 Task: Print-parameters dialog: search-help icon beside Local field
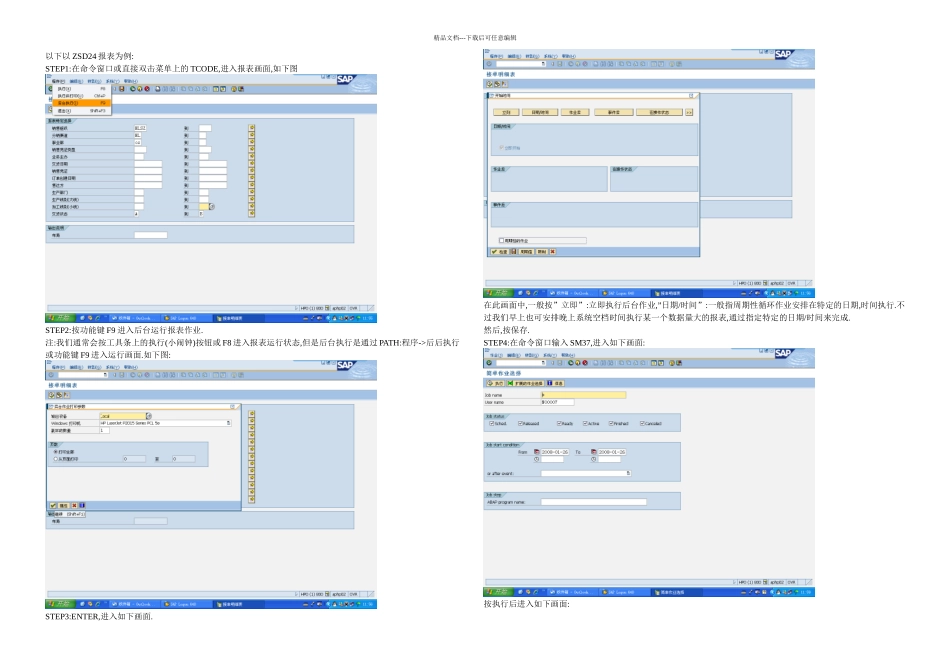tap(149, 416)
